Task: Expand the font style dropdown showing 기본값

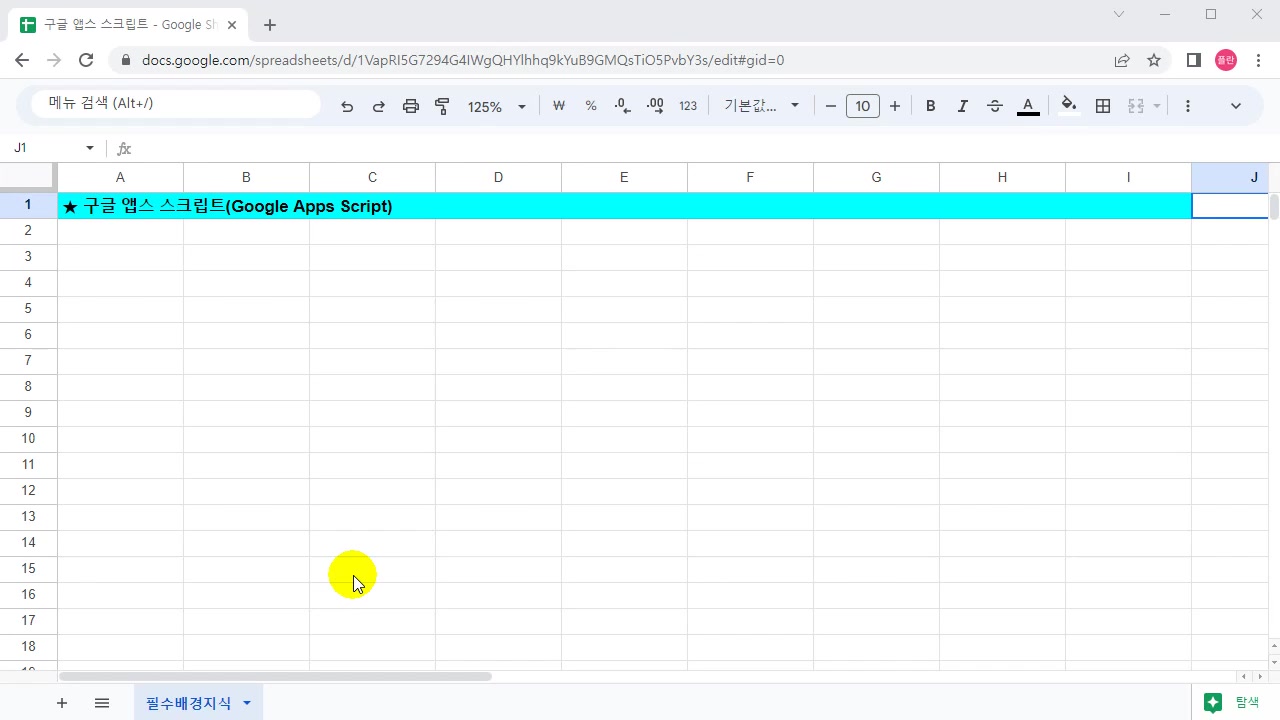Action: click(761, 105)
